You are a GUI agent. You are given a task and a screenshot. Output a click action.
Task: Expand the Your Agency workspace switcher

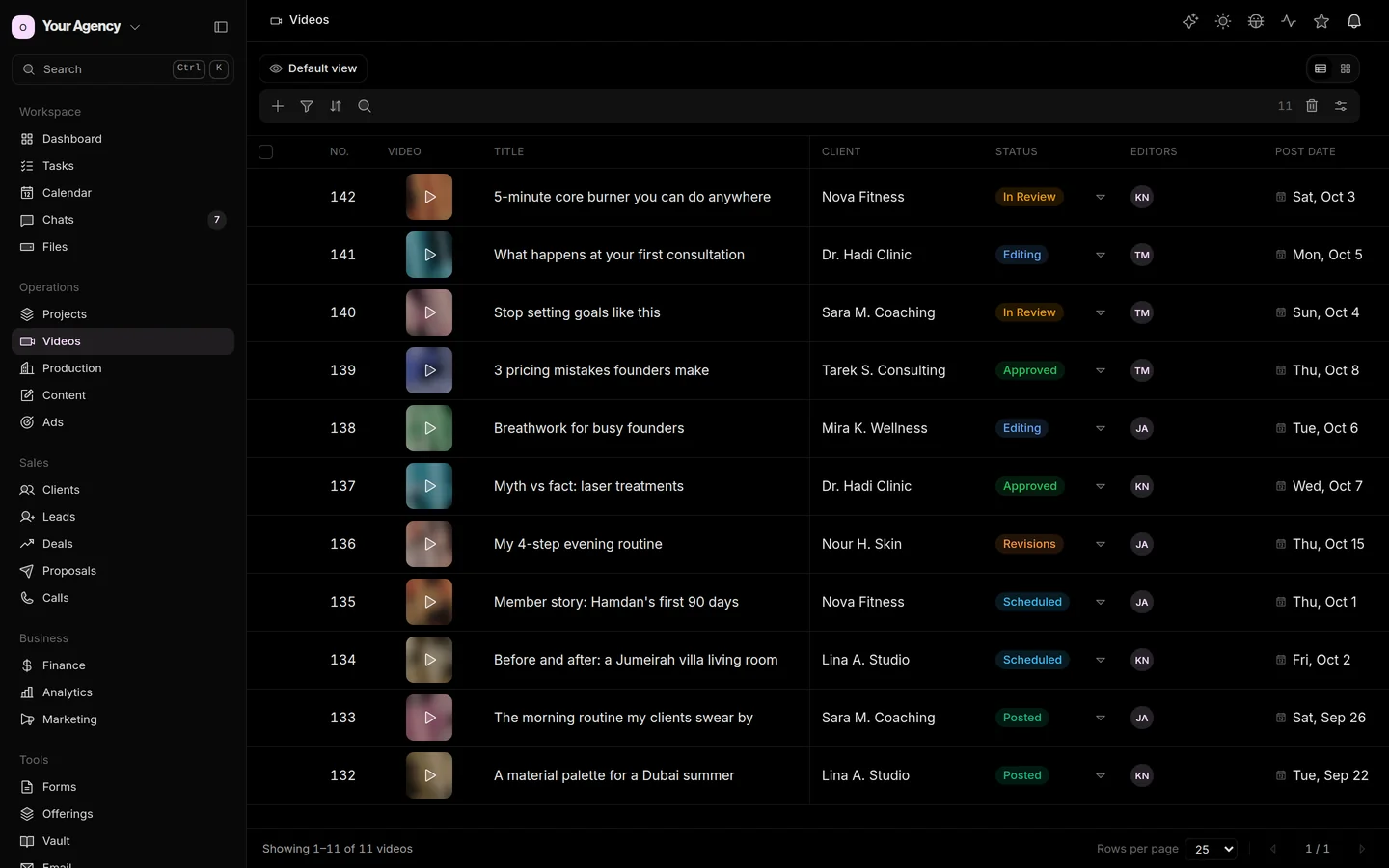click(76, 27)
